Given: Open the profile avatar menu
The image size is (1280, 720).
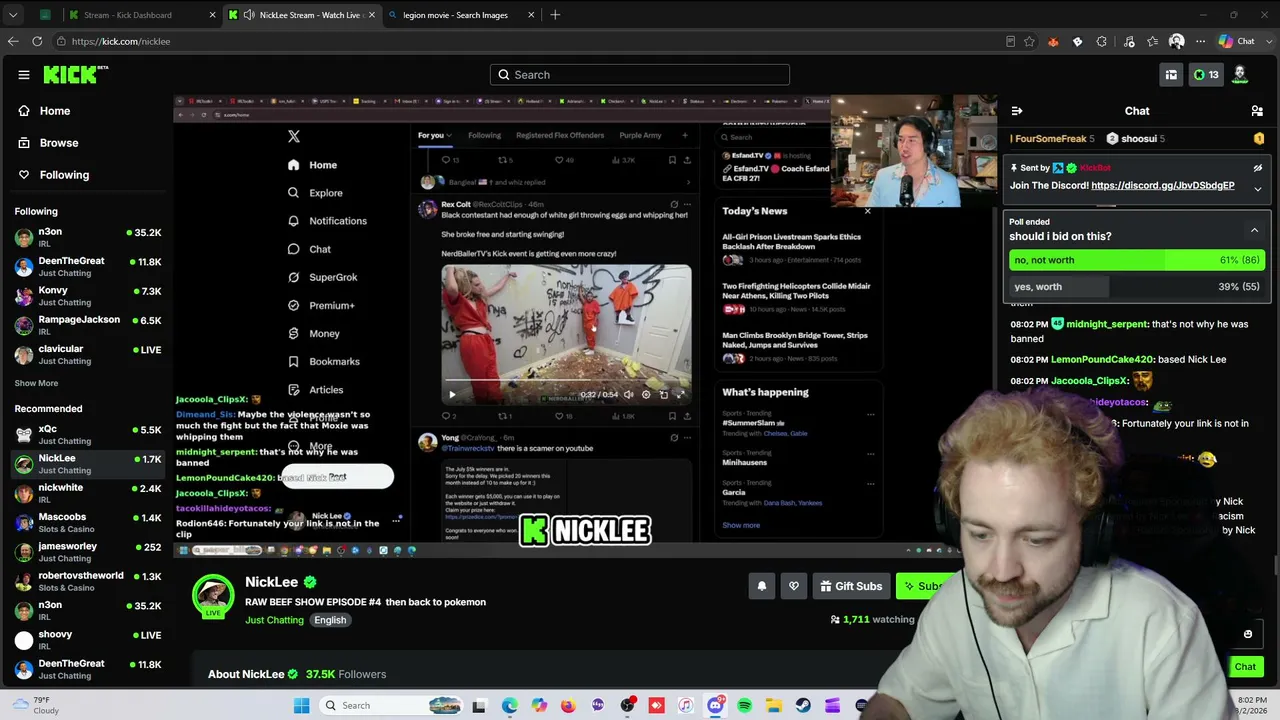Looking at the screenshot, I should 1240,74.
